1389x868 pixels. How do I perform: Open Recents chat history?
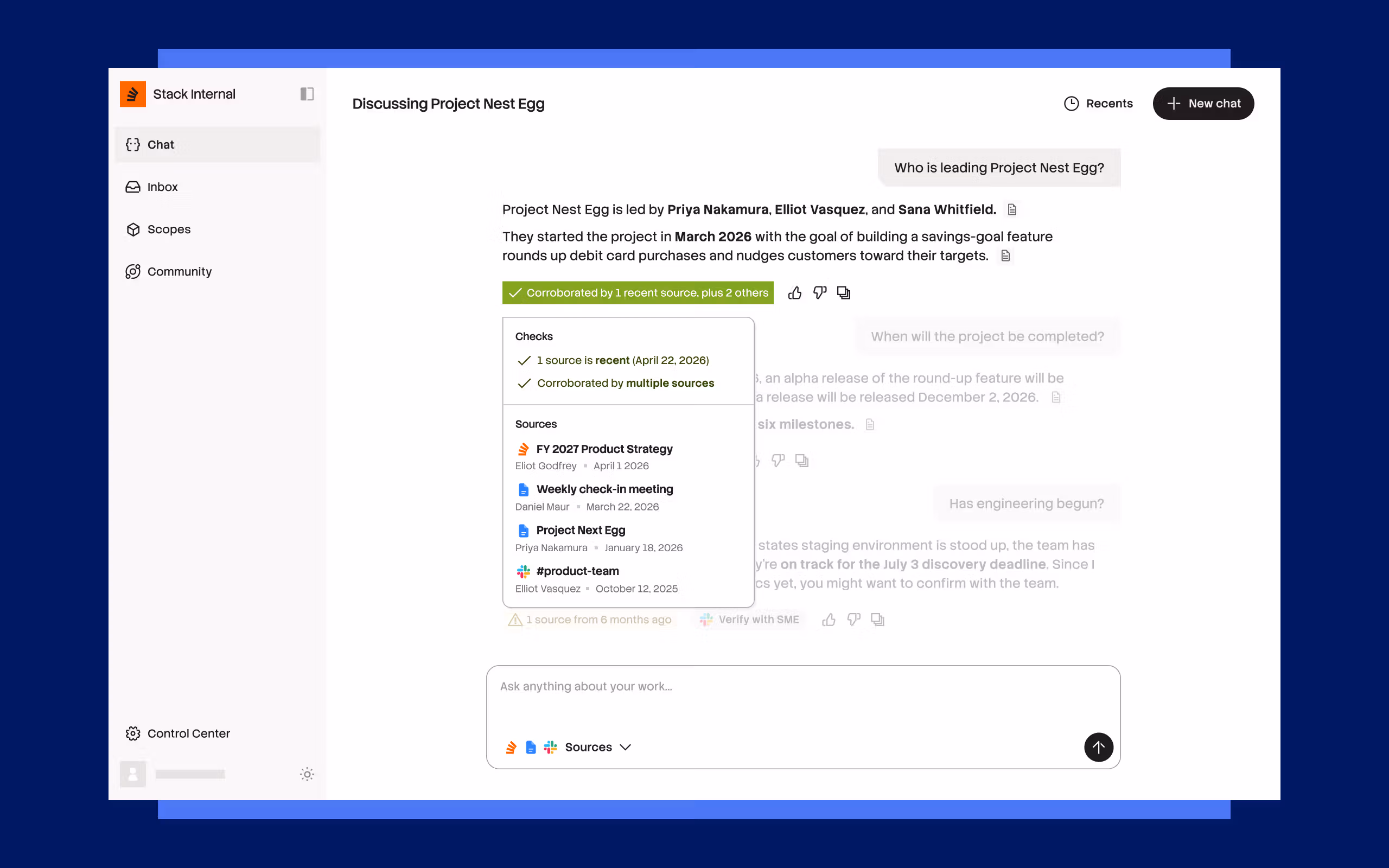click(x=1098, y=103)
